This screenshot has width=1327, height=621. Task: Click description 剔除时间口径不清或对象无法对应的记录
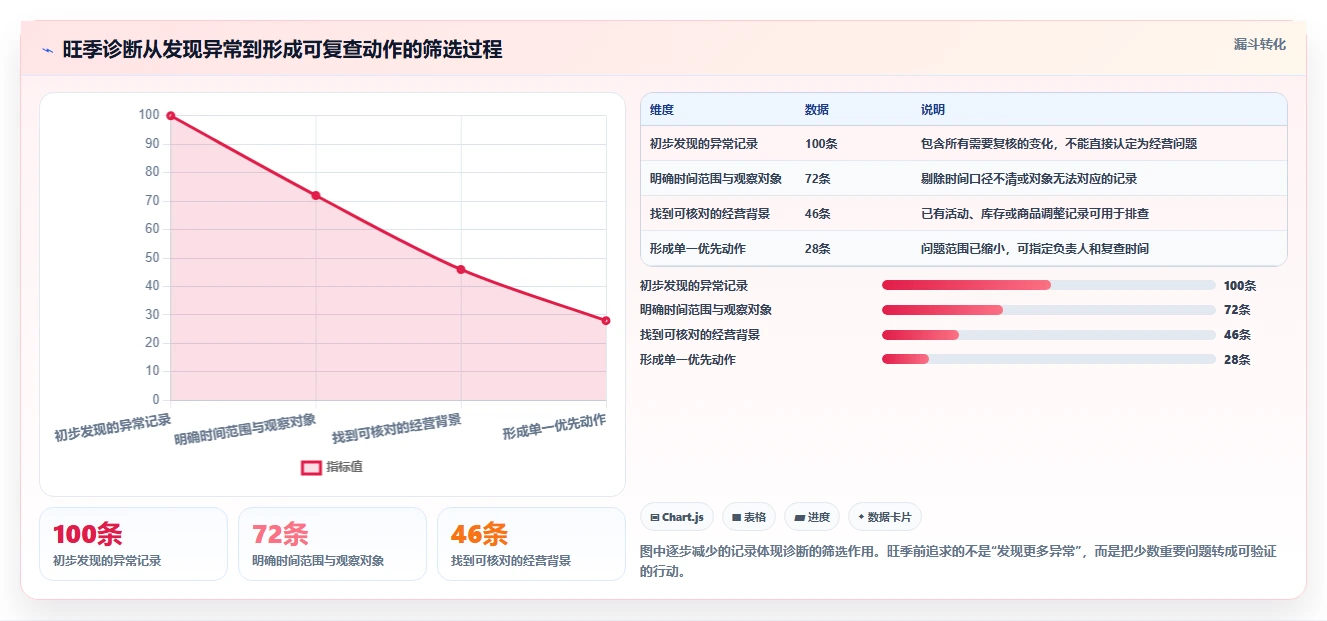[x=1029, y=179]
